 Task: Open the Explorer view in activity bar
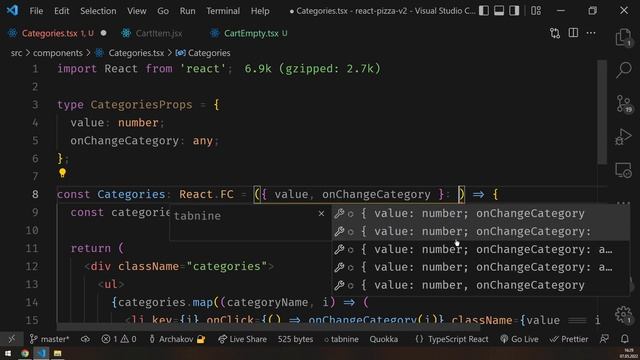(x=623, y=38)
